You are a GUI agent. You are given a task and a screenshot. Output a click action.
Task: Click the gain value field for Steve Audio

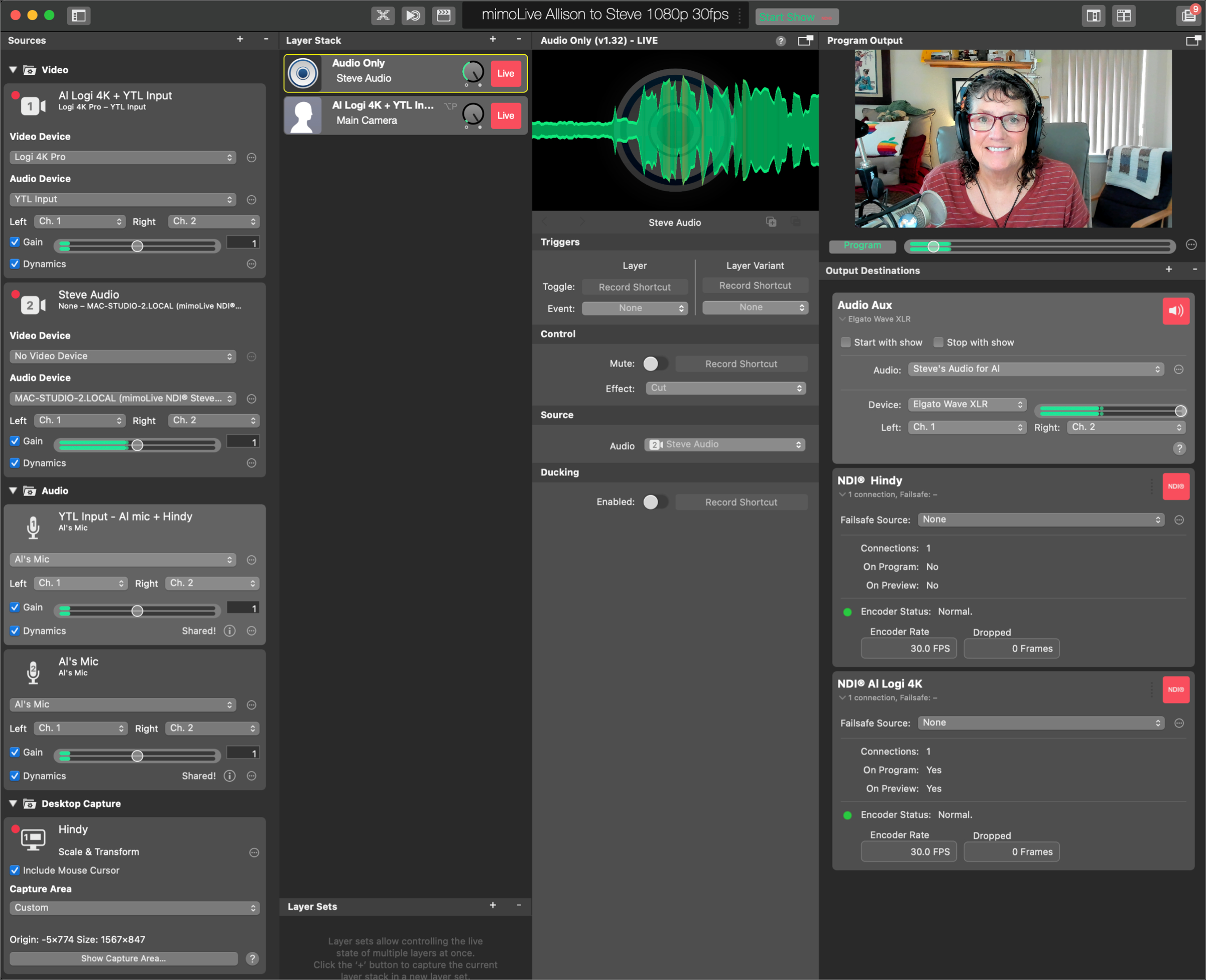coord(243,441)
